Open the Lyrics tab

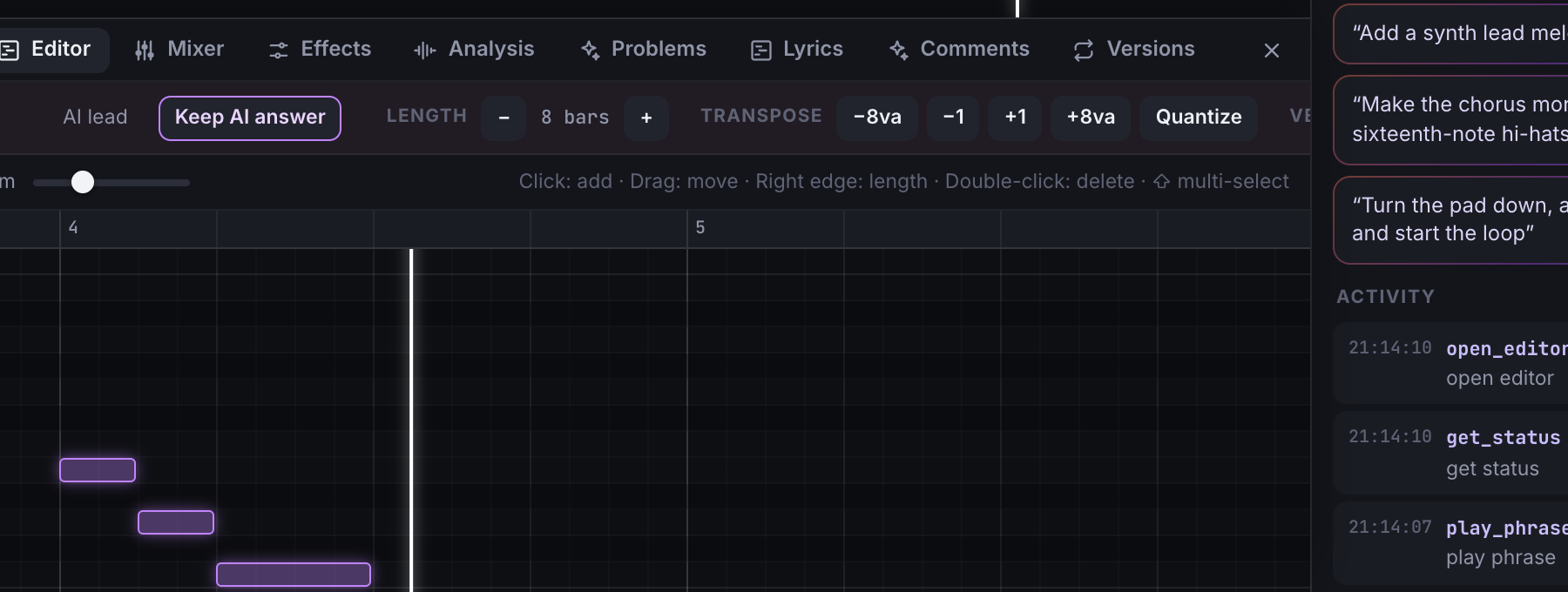[797, 50]
